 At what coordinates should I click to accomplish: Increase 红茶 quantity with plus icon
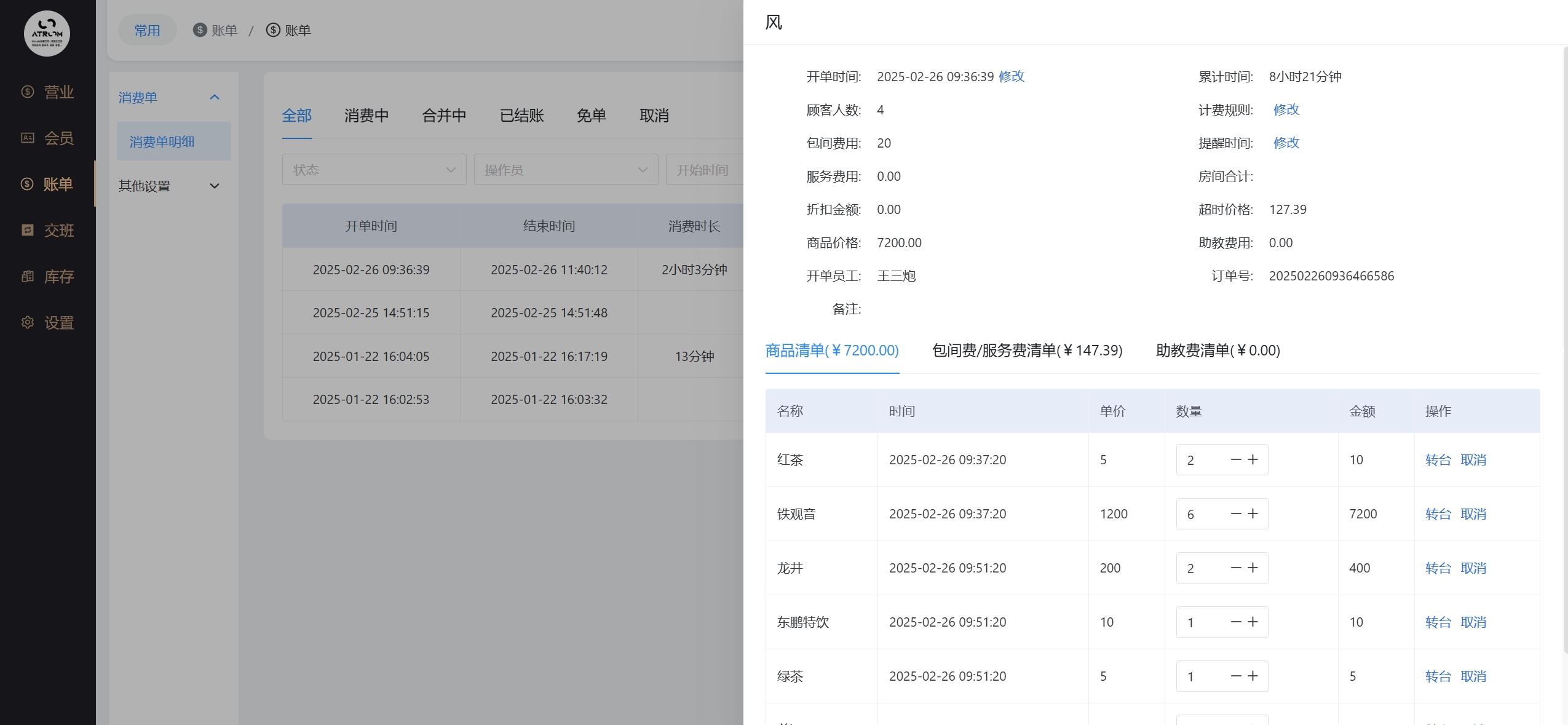(x=1253, y=459)
